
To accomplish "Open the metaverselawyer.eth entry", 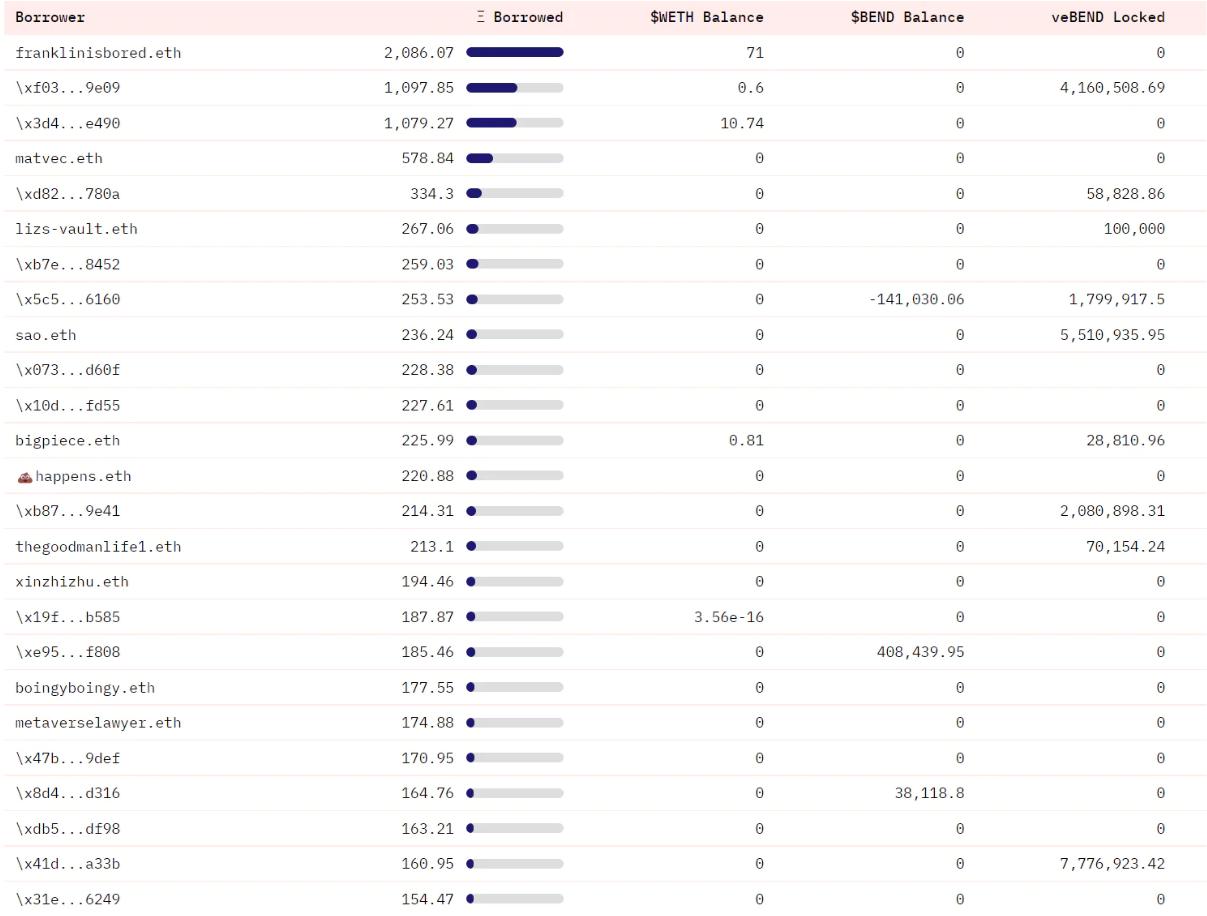I will (x=98, y=723).
